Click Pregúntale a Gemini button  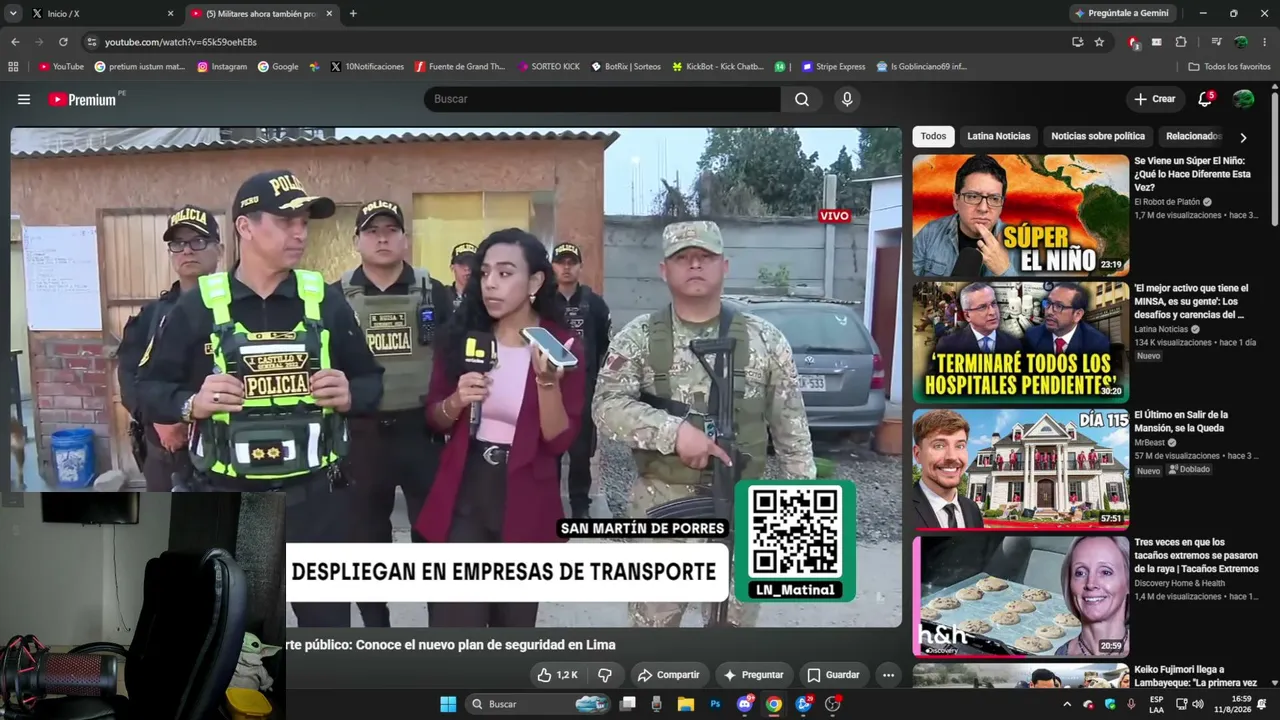pos(1125,14)
